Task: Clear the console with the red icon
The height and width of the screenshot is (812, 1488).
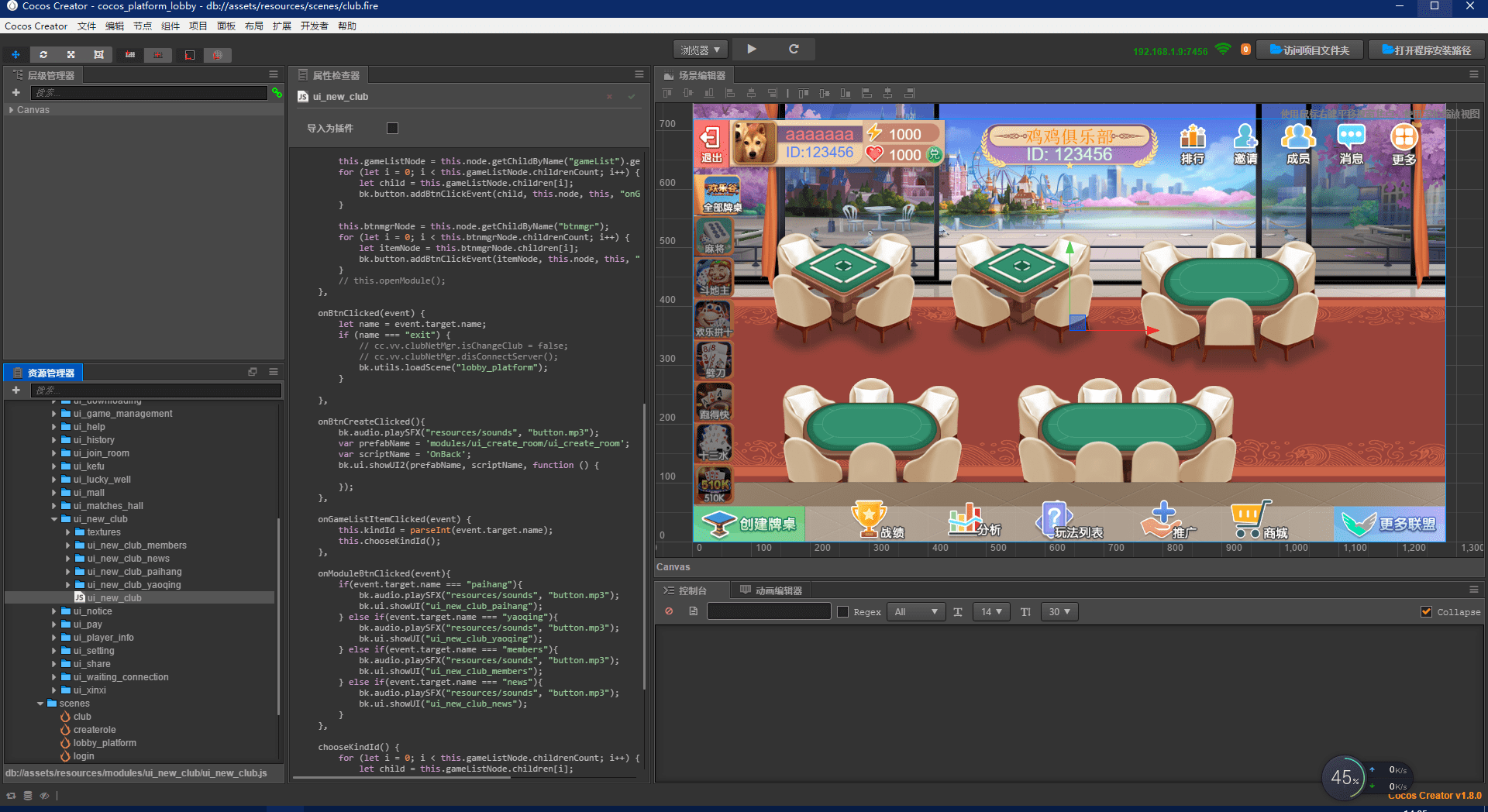Action: click(x=669, y=611)
